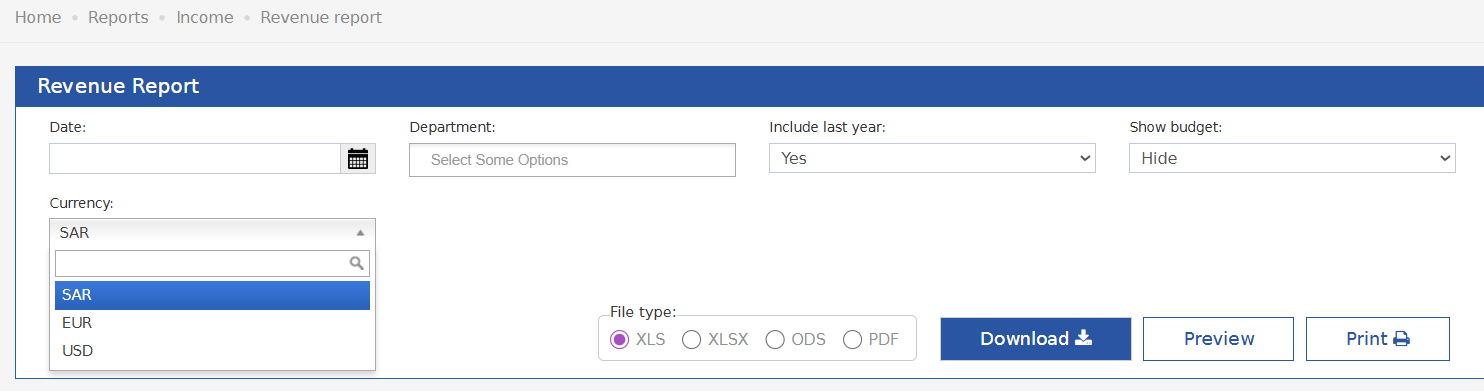Image resolution: width=1484 pixels, height=391 pixels.
Task: Select SAR in the currency list
Action: [x=212, y=295]
